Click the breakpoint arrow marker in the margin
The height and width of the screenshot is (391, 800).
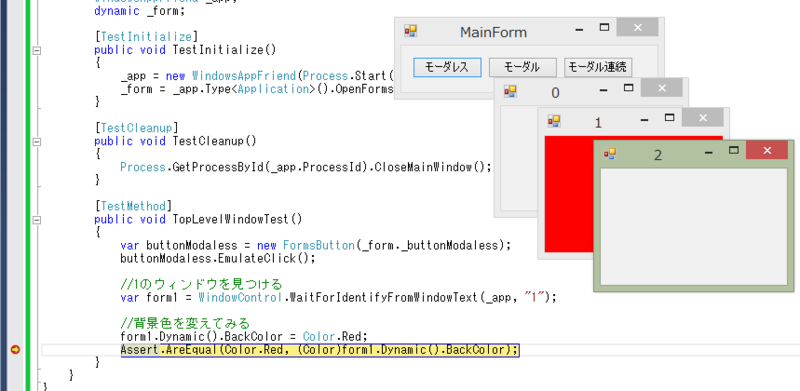(x=15, y=350)
